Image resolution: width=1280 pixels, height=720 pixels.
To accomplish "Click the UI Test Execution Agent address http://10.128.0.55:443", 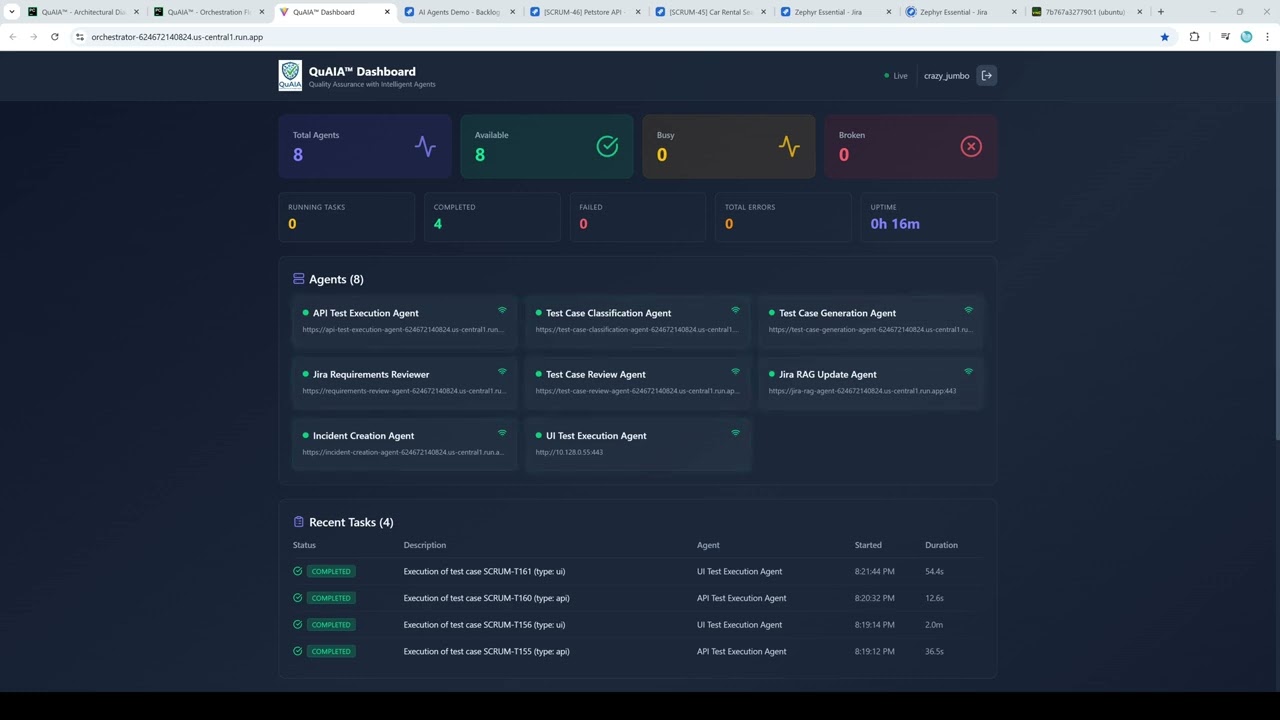I will [569, 452].
